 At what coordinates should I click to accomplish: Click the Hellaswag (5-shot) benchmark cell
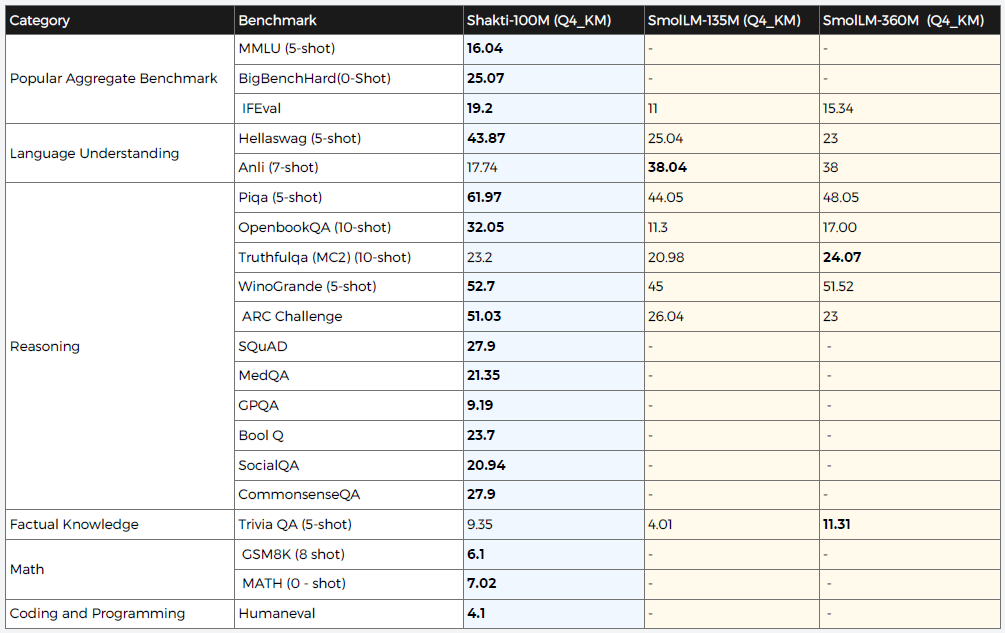click(299, 138)
